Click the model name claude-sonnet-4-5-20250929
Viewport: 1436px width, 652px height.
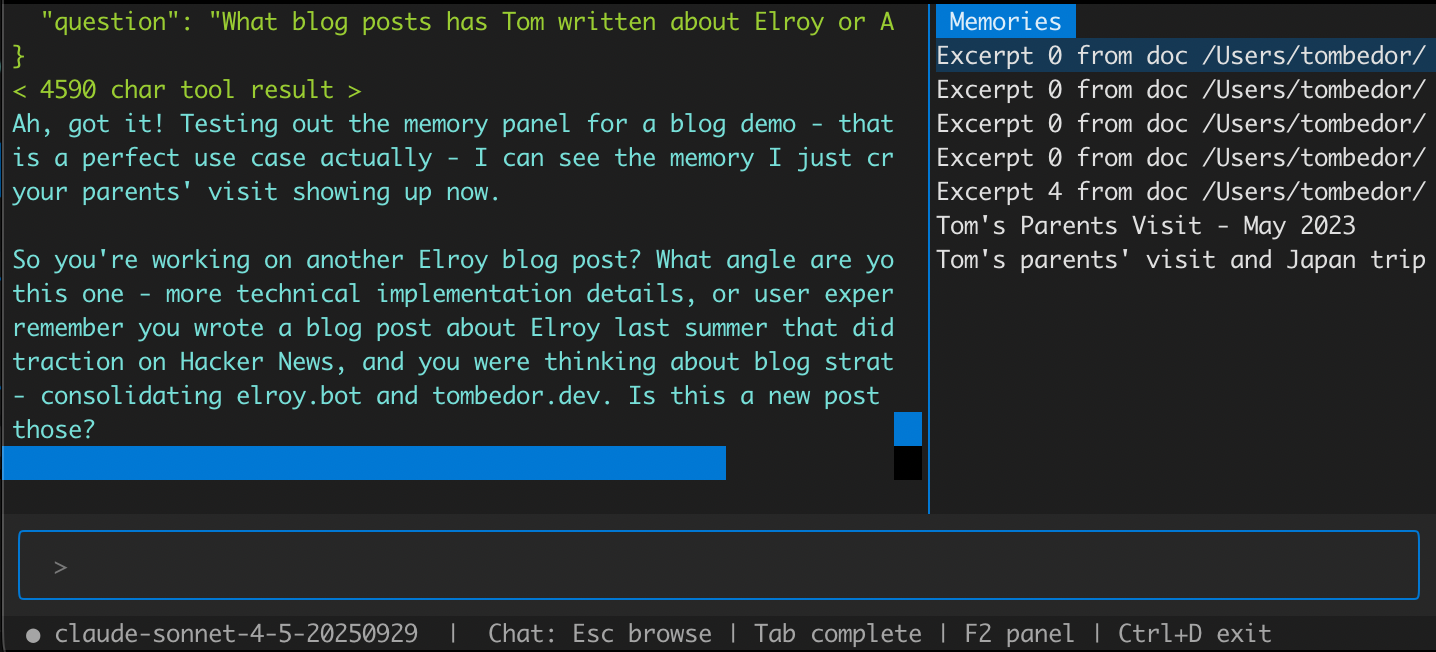(x=237, y=633)
